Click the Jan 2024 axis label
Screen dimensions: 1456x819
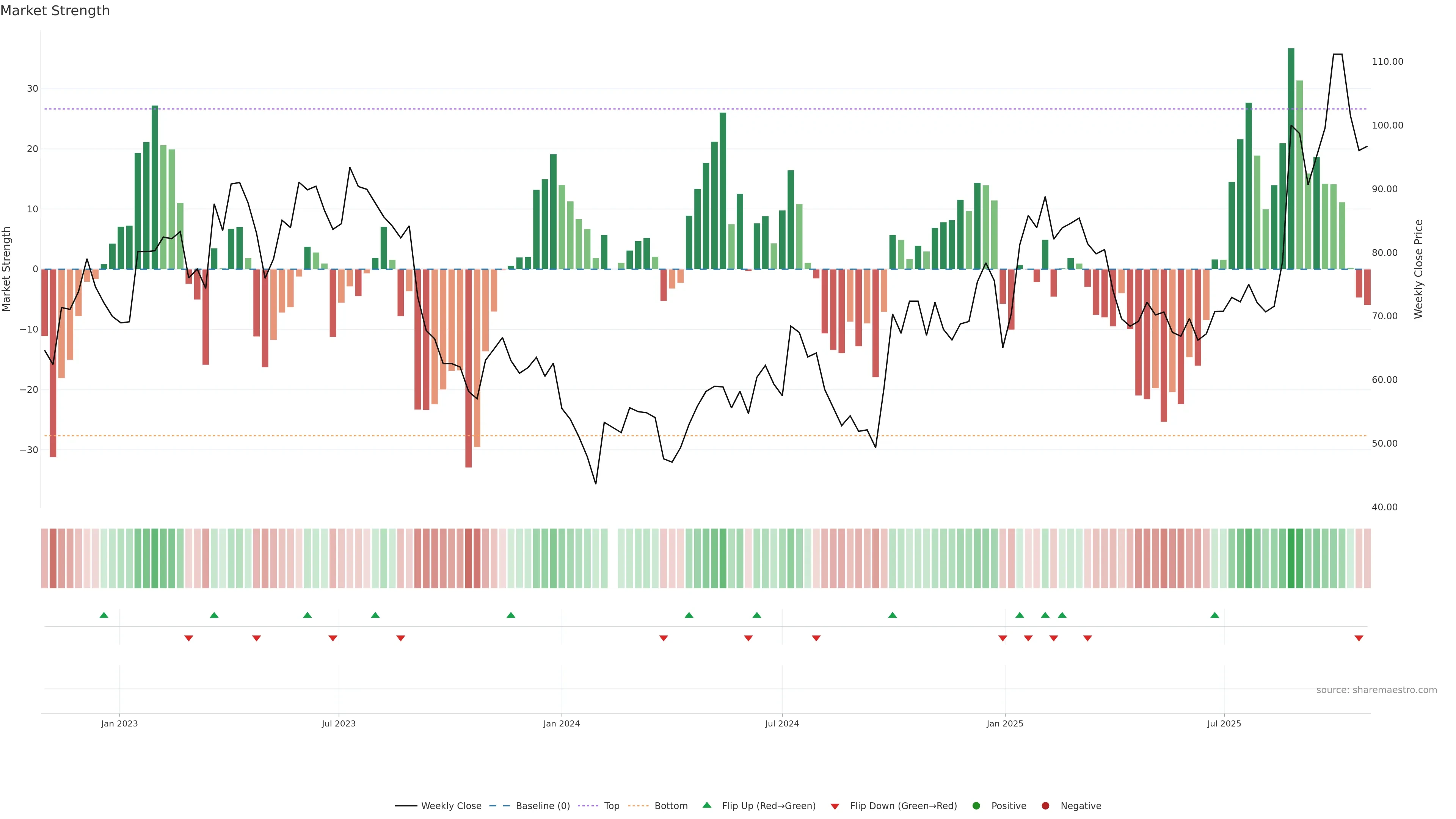tap(561, 723)
